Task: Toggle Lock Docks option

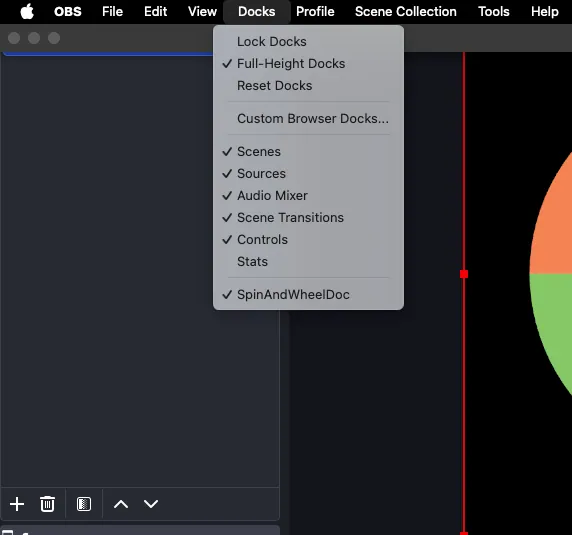Action: (x=308, y=42)
